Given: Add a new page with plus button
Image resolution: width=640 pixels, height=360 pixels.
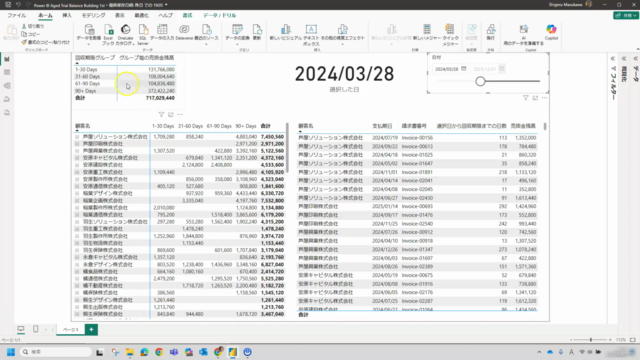Looking at the screenshot, I should pos(91,329).
